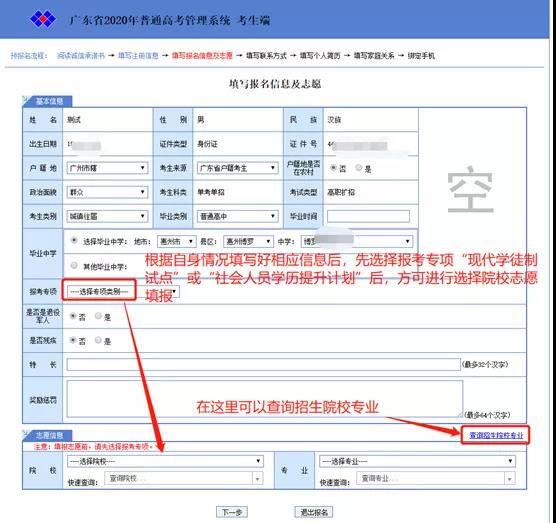The image size is (556, 523).
Task: Open the 选择专业 dropdown
Action: (x=417, y=461)
